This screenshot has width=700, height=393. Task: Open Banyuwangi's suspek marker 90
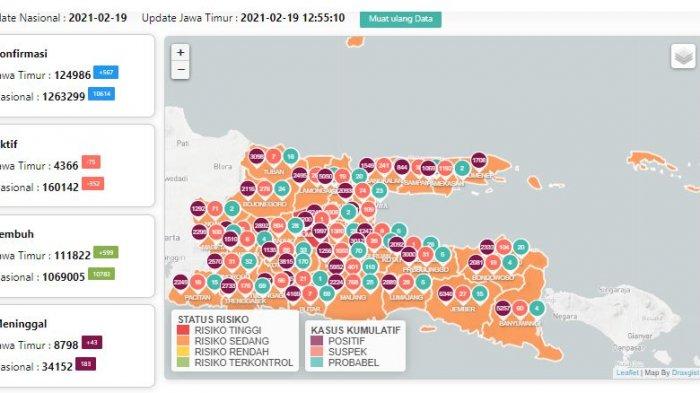pyautogui.click(x=520, y=308)
